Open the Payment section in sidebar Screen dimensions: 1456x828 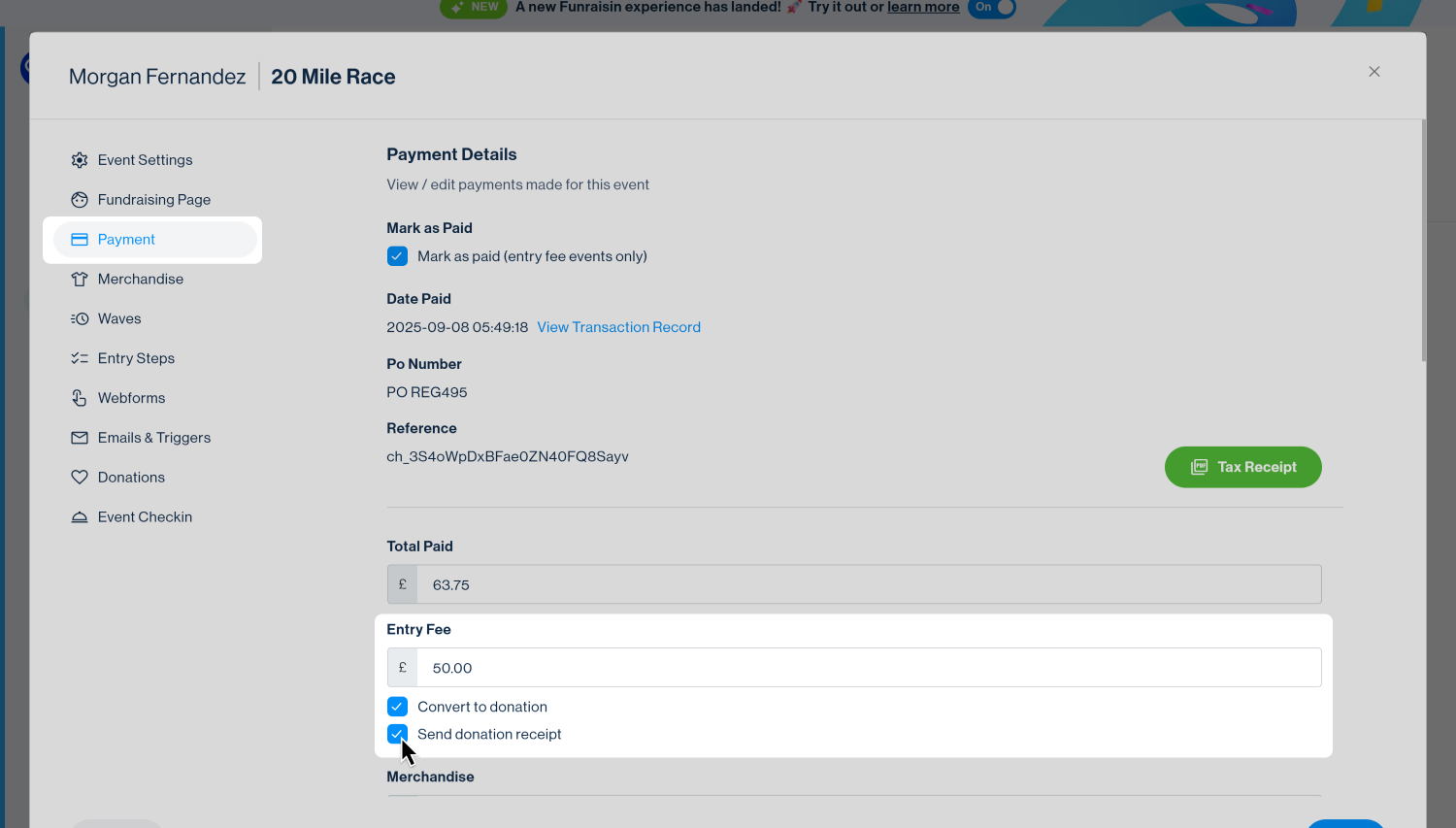(x=126, y=240)
